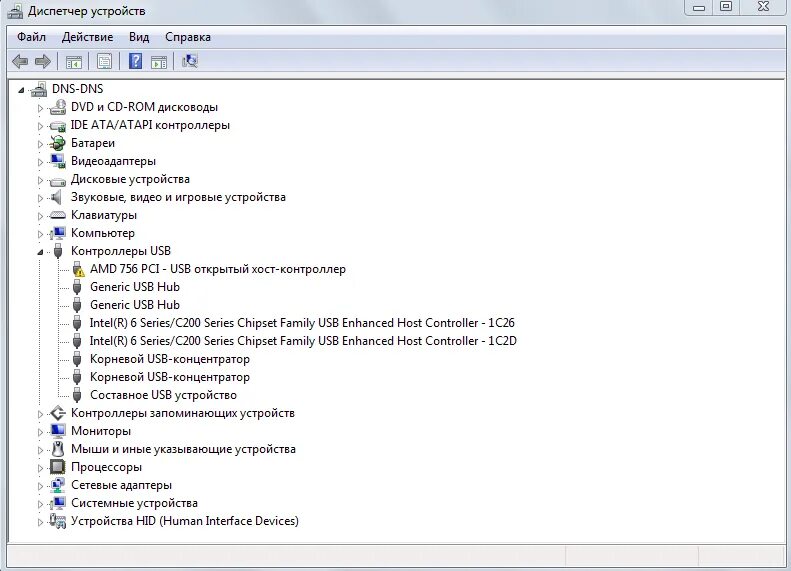Viewport: 791px width, 571px height.
Task: Open the Справка menu
Action: 188,37
